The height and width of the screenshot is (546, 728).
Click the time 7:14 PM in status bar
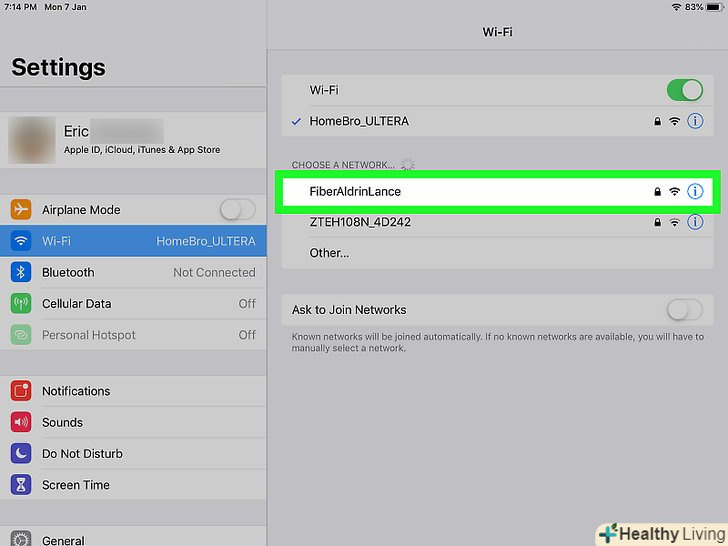20,7
